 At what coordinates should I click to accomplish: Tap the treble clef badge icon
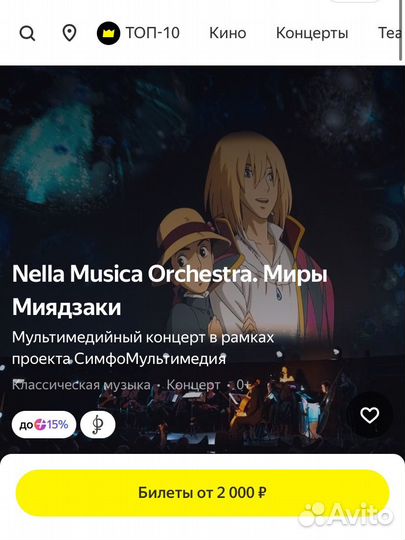(x=98, y=425)
